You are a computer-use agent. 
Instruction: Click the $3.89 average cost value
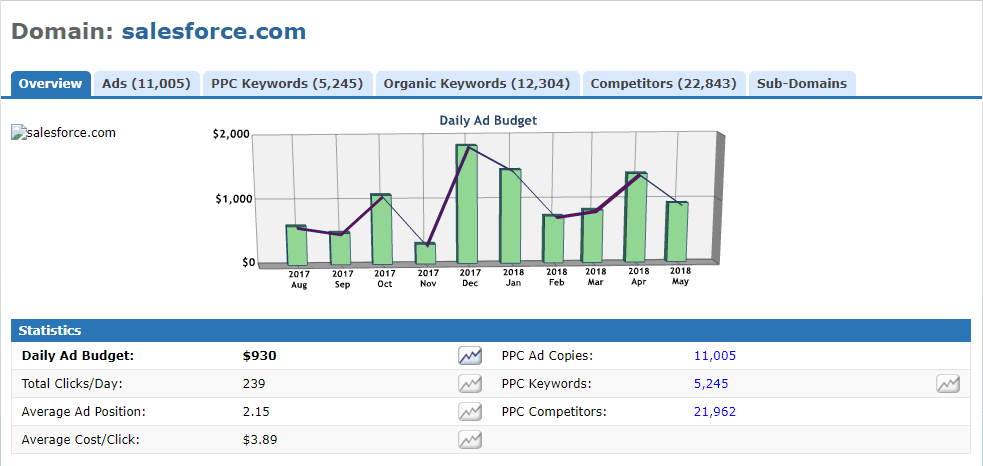pos(260,440)
